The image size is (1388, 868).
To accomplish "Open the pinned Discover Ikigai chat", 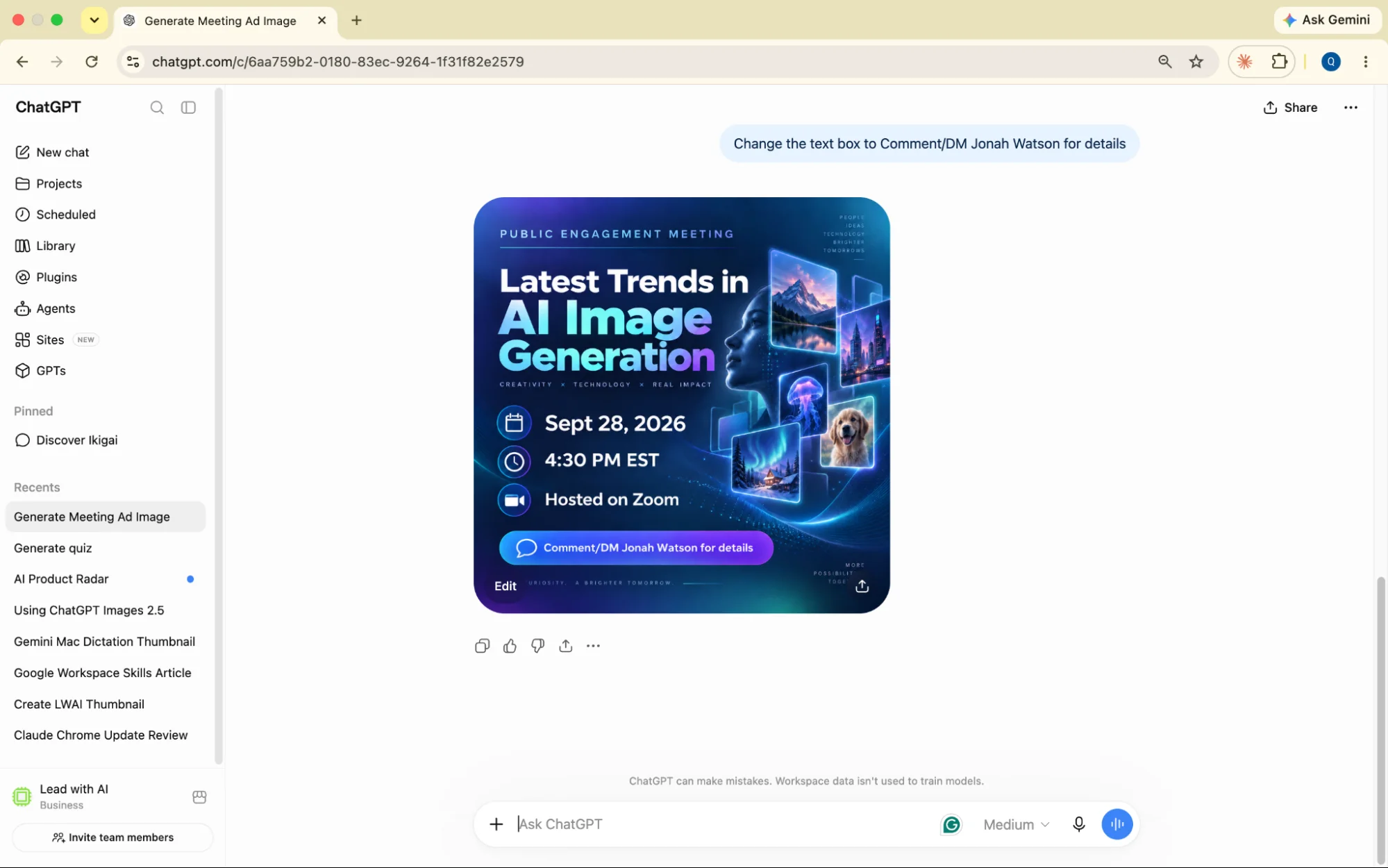I will tap(104, 440).
